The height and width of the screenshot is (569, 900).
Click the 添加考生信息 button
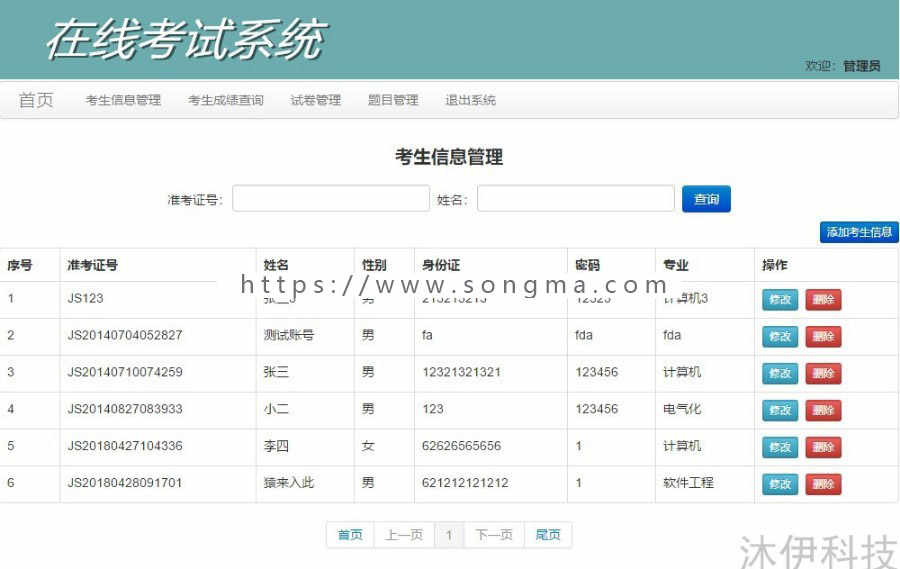point(859,232)
